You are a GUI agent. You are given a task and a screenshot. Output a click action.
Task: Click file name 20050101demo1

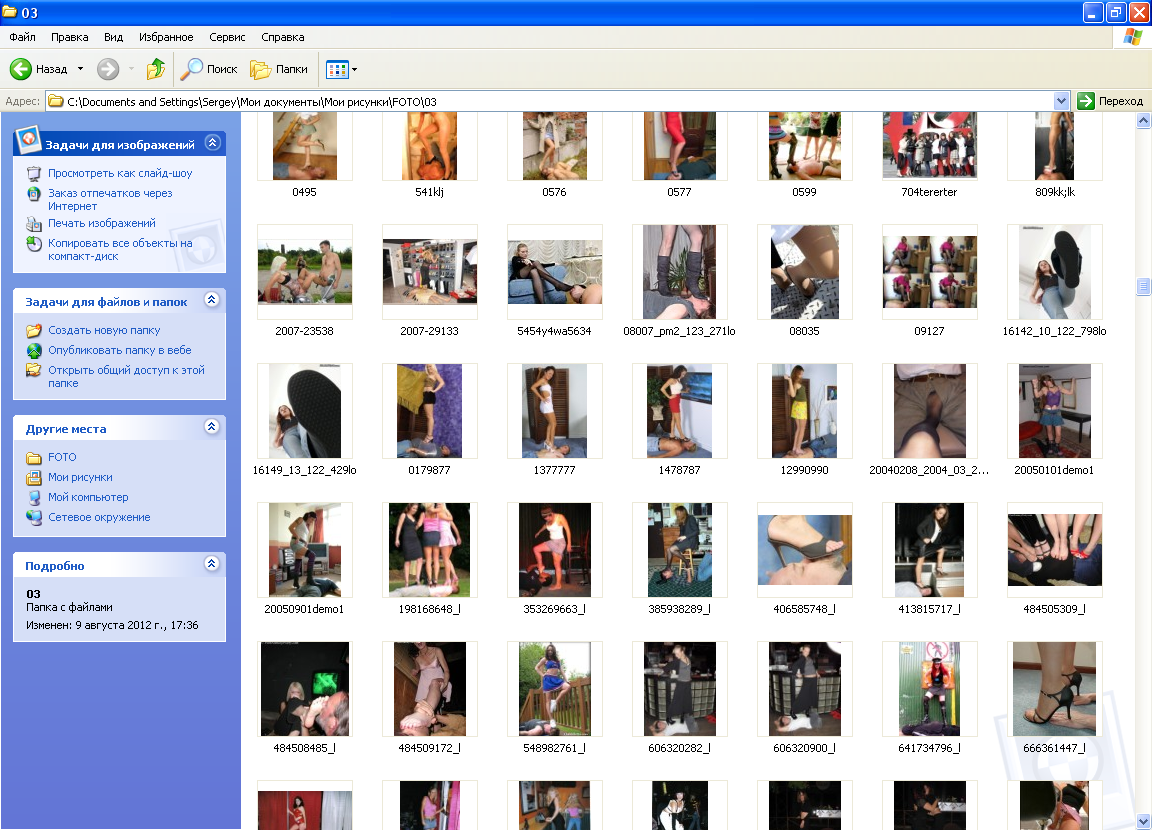click(x=1054, y=470)
